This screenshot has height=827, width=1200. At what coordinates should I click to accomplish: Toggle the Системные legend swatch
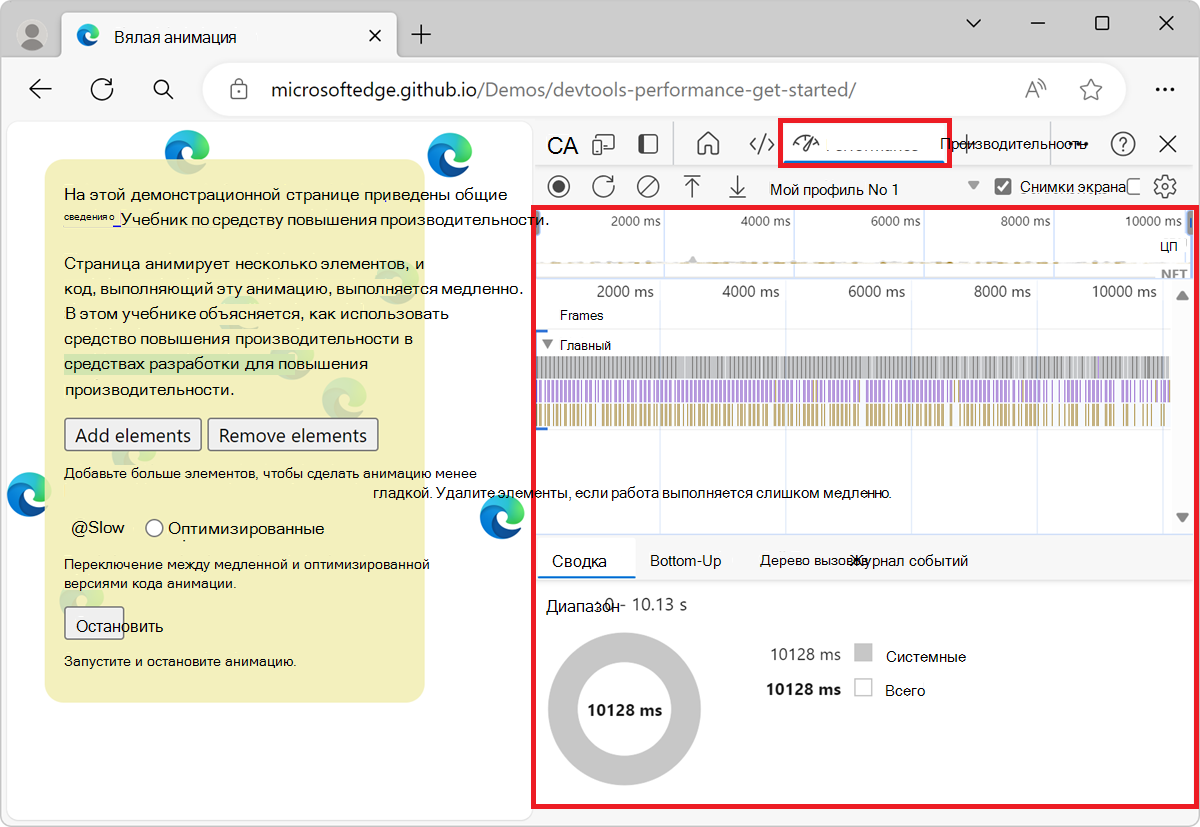click(864, 654)
